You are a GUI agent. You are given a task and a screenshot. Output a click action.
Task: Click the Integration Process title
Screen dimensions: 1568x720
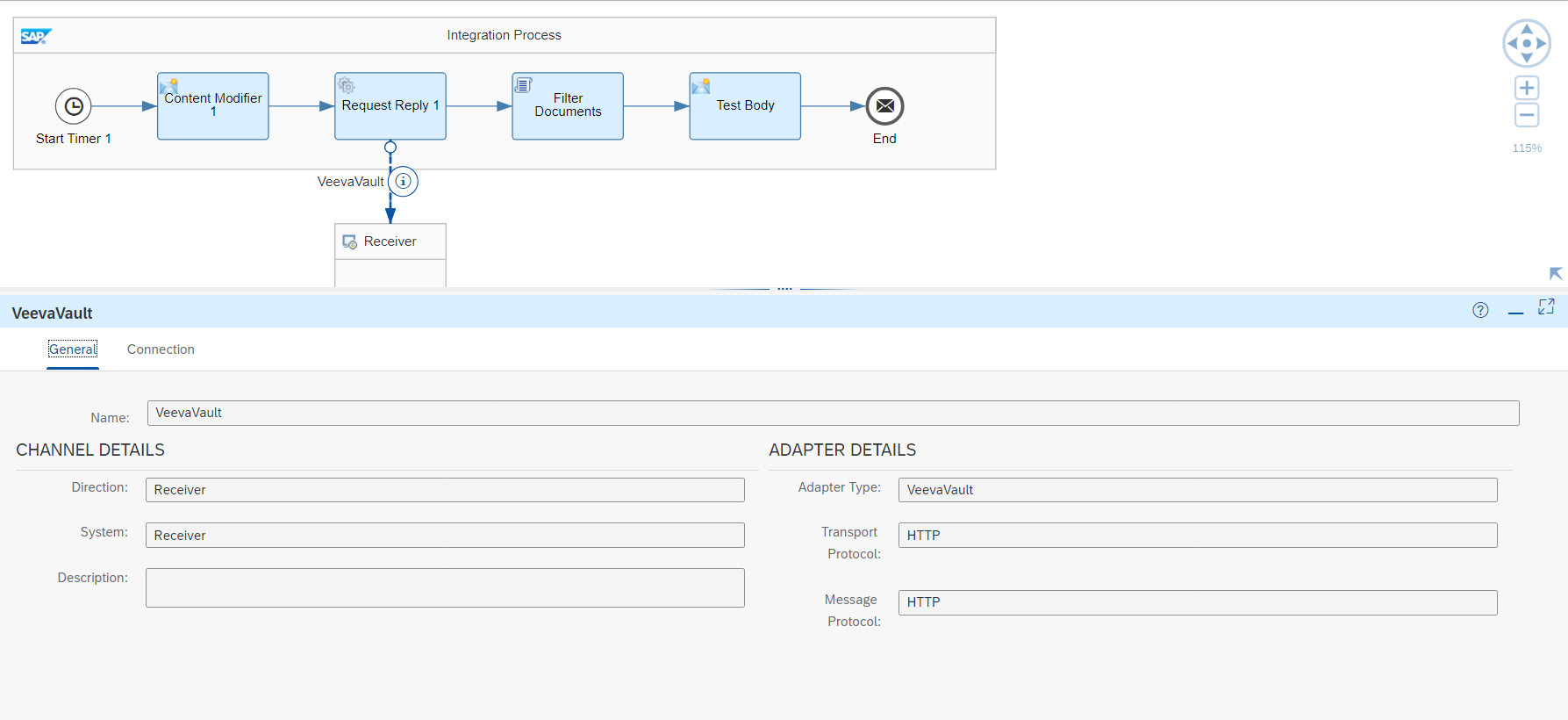coord(504,35)
